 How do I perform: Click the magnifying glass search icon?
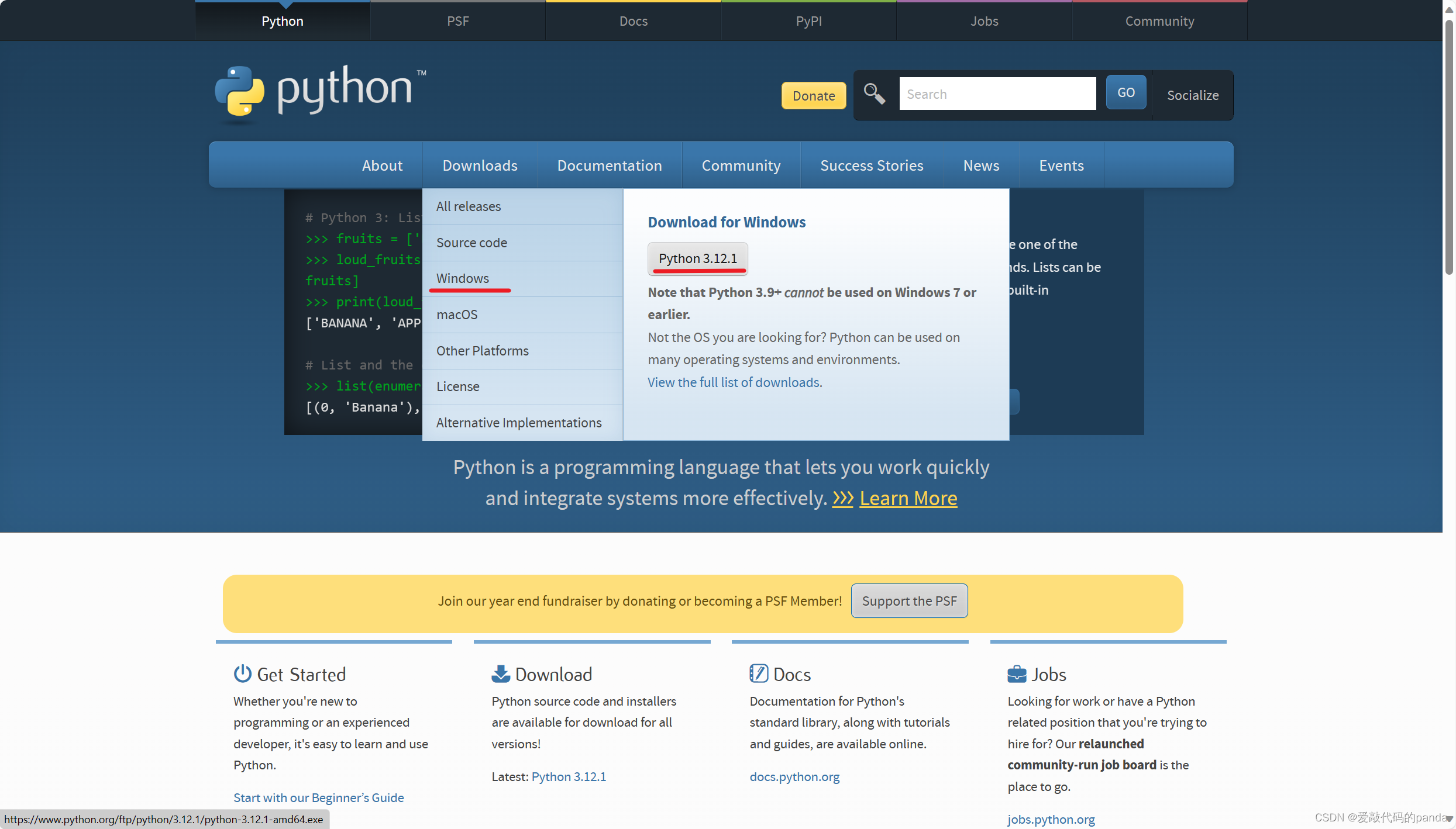point(874,94)
